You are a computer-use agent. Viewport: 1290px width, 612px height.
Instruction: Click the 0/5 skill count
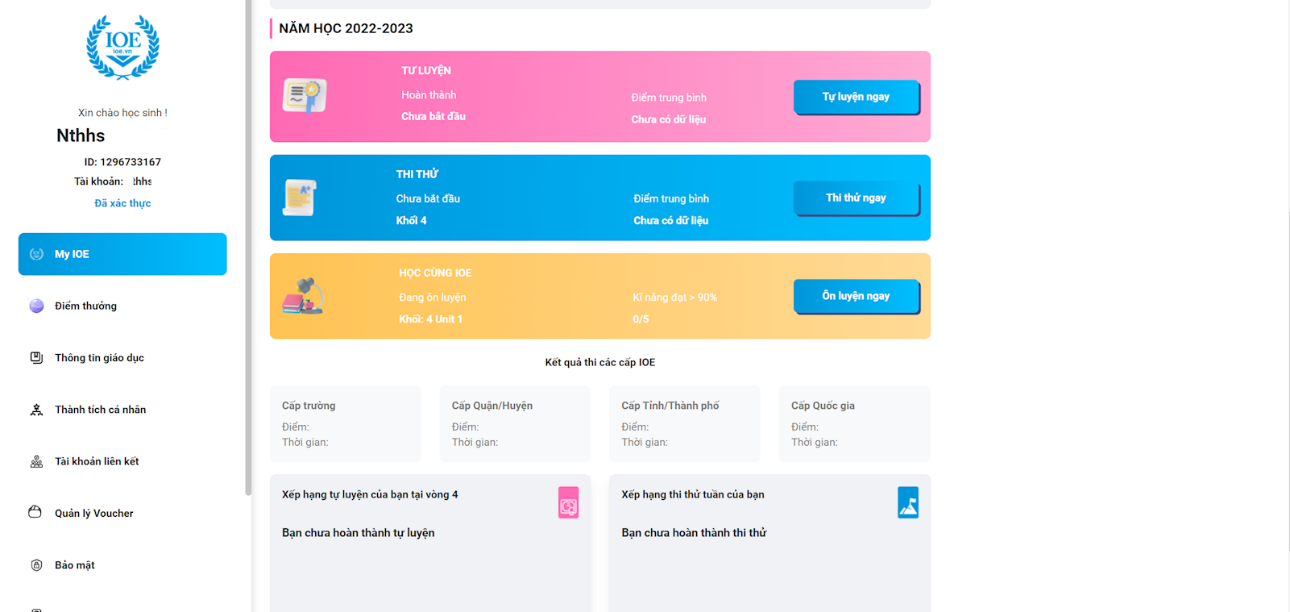[x=641, y=320]
